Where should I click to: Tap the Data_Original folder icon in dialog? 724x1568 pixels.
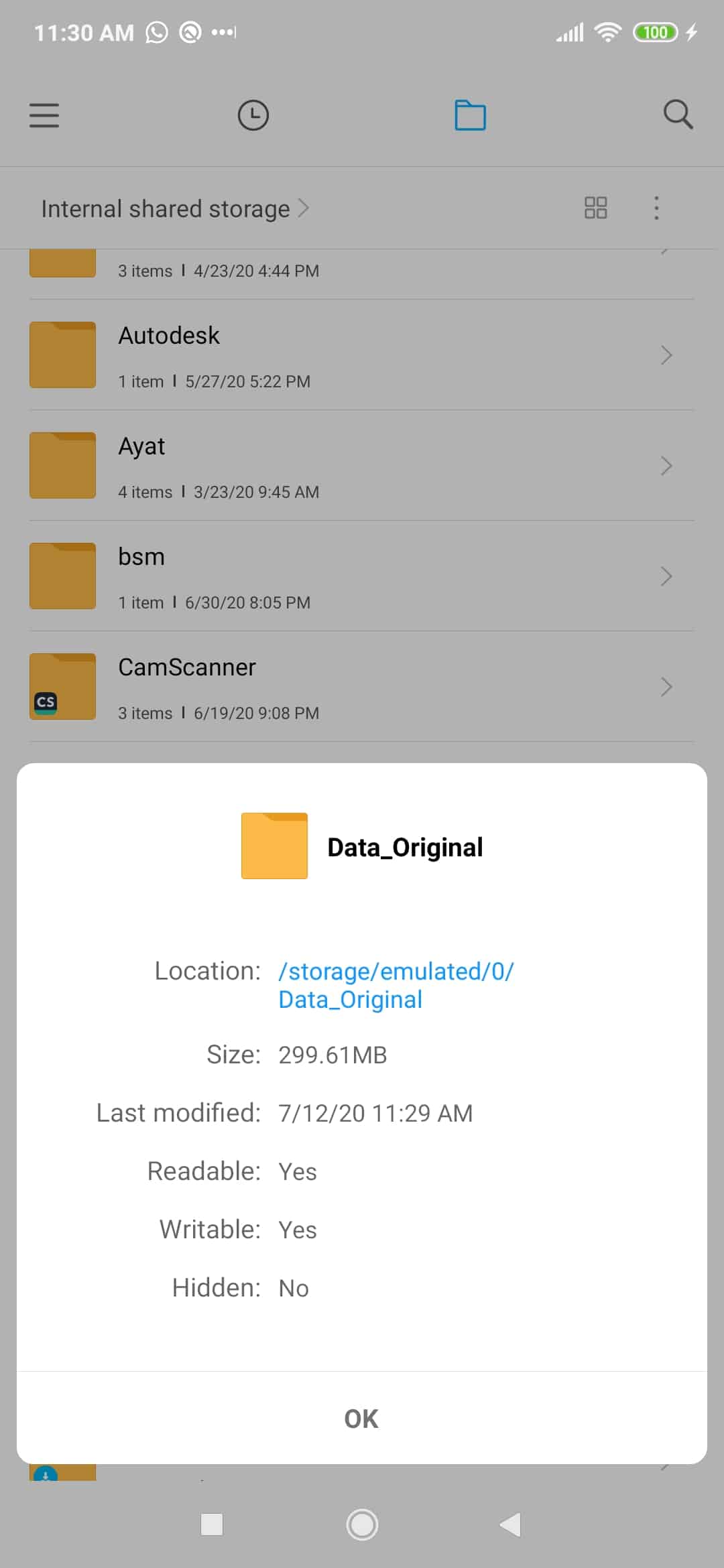pyautogui.click(x=274, y=846)
